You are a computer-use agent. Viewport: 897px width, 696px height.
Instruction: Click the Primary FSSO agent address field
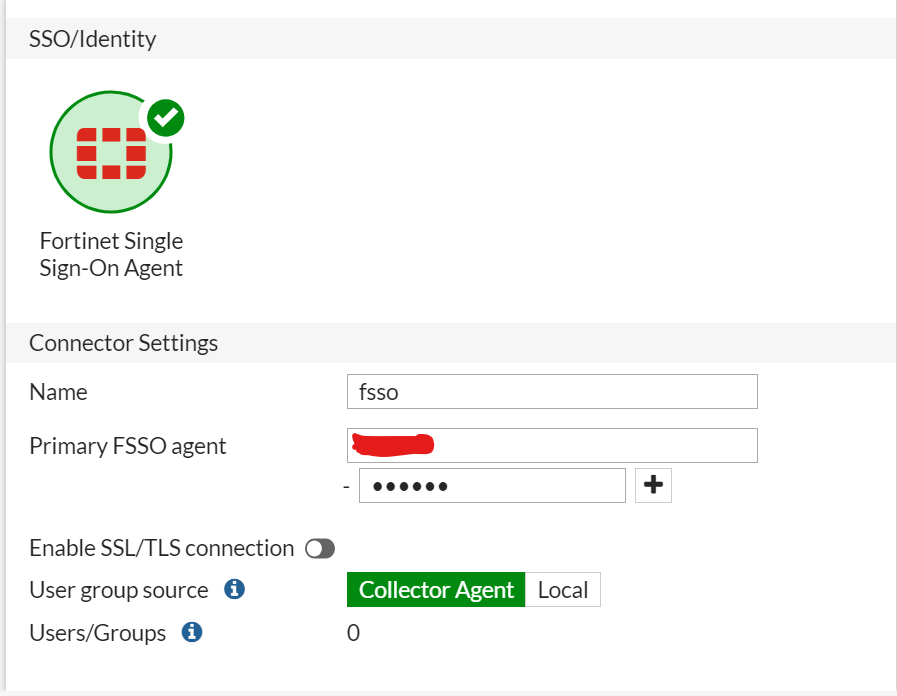point(551,446)
